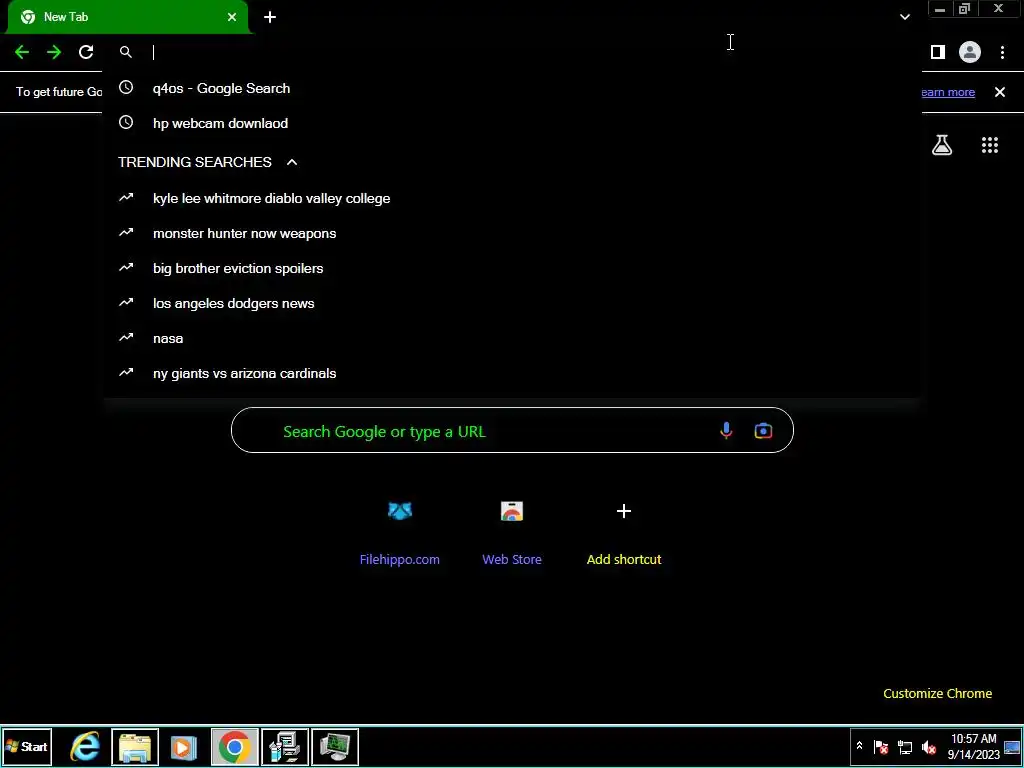Choose 'big brother eviction spoilers' suggestion
1024x768 pixels.
[x=511, y=268]
